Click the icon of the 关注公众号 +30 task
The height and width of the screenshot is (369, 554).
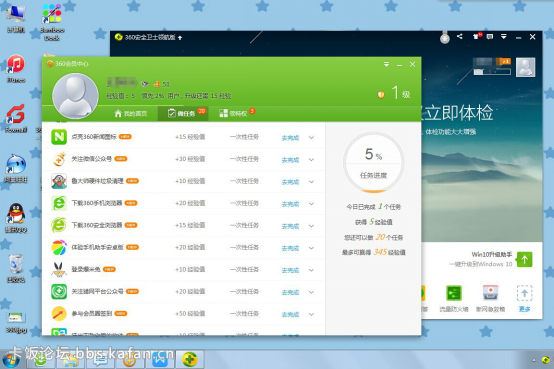(x=59, y=159)
